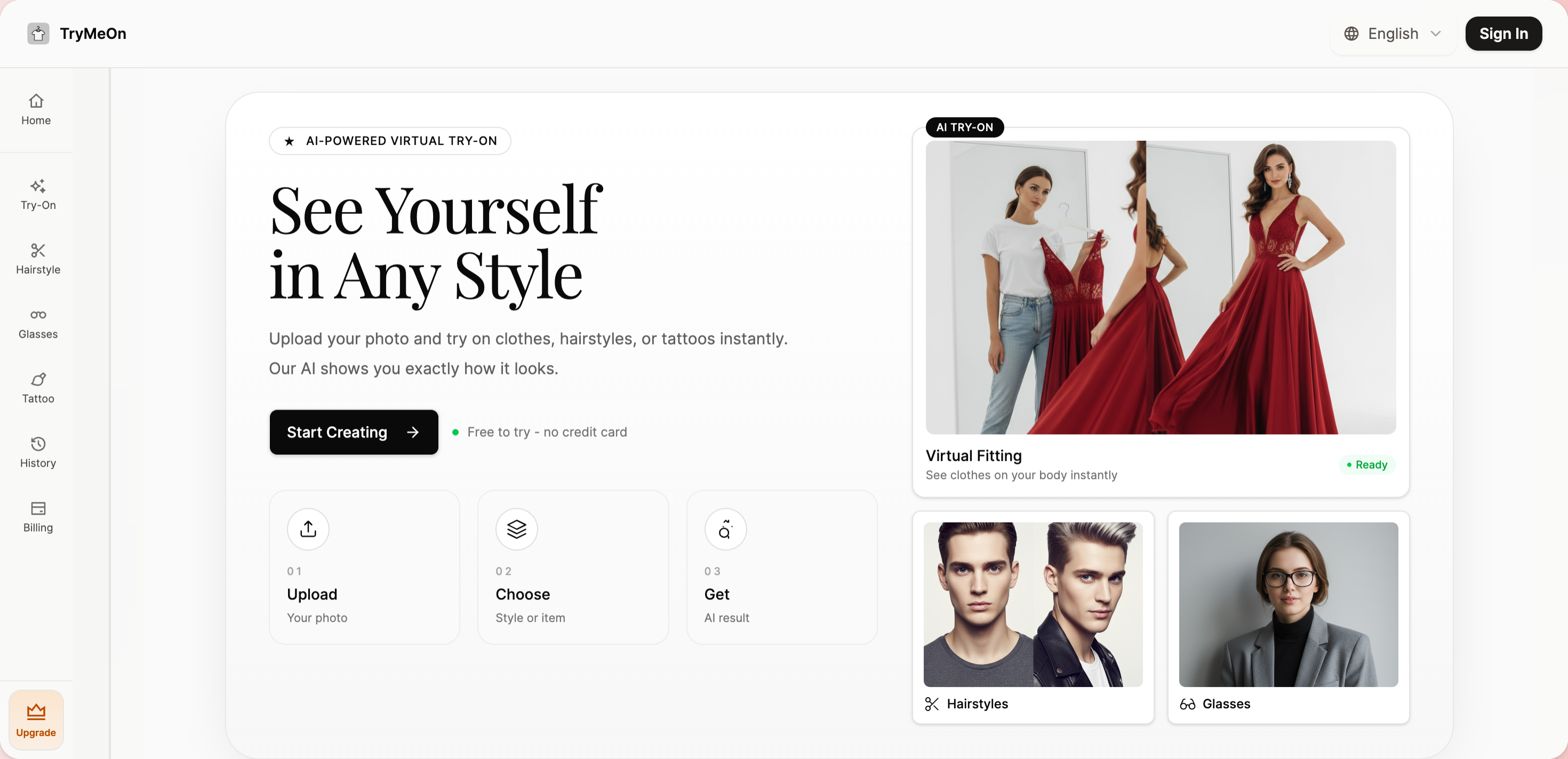Click the Sign In button
This screenshot has height=759, width=1568.
click(1503, 34)
